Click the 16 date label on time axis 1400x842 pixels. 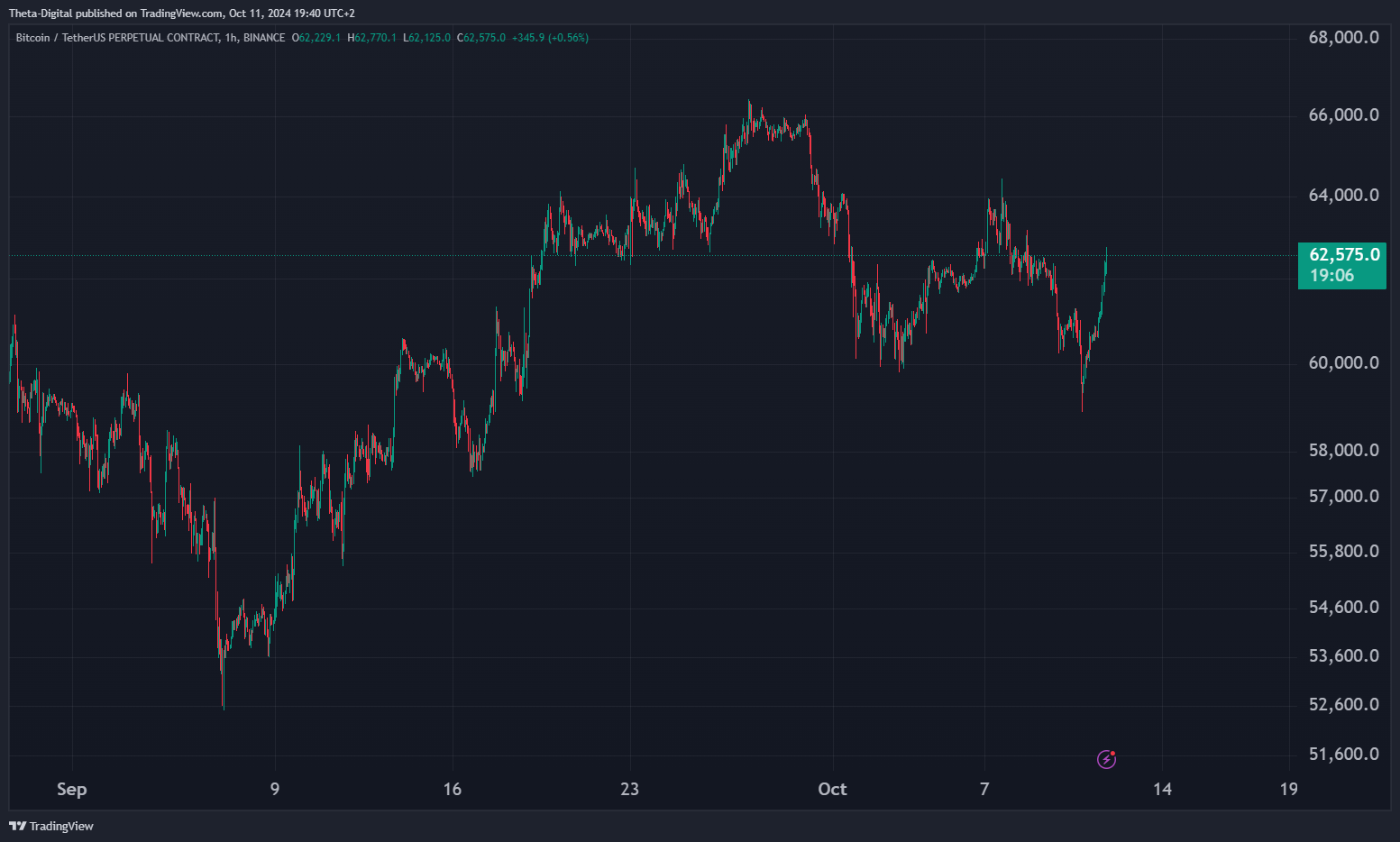453,789
